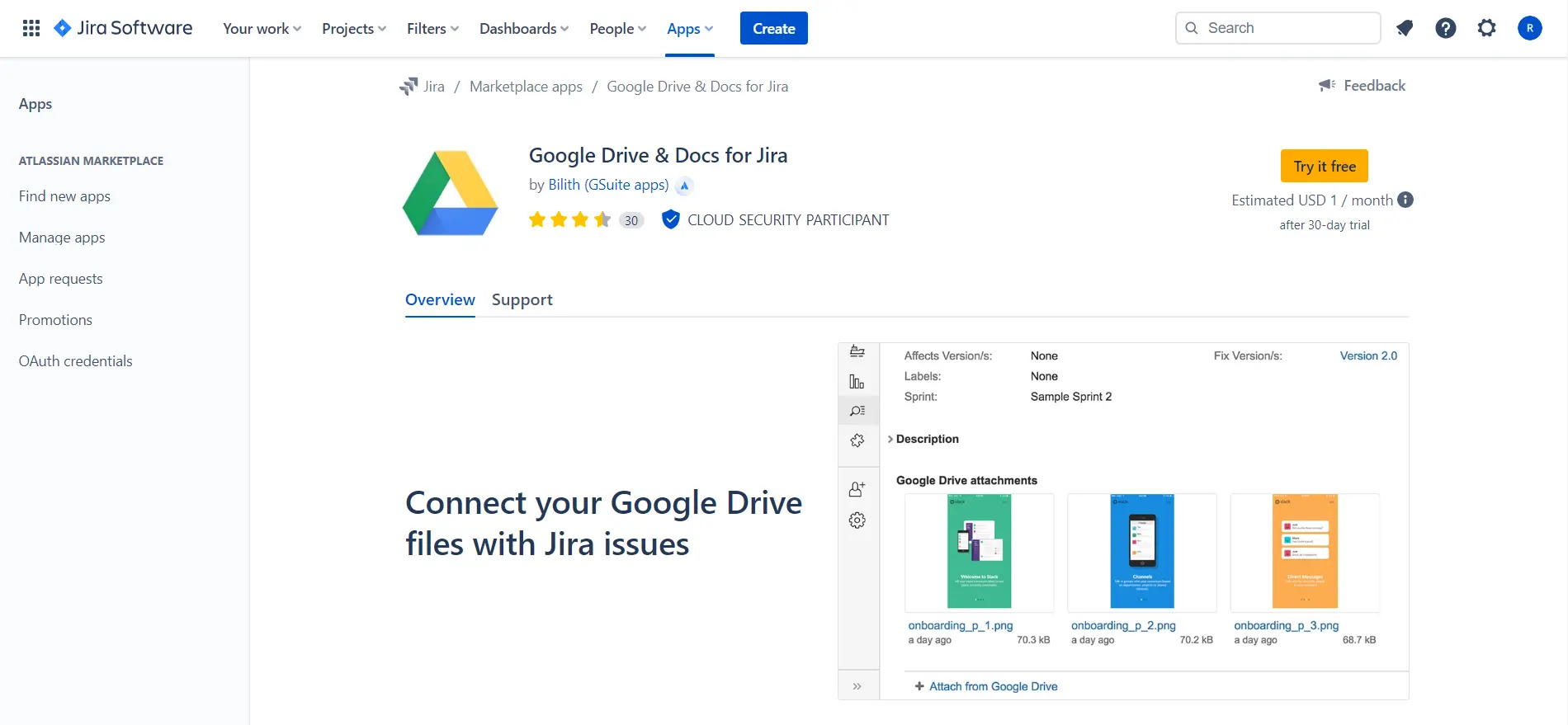
Task: Select Manage apps in sidebar
Action: [x=62, y=238]
